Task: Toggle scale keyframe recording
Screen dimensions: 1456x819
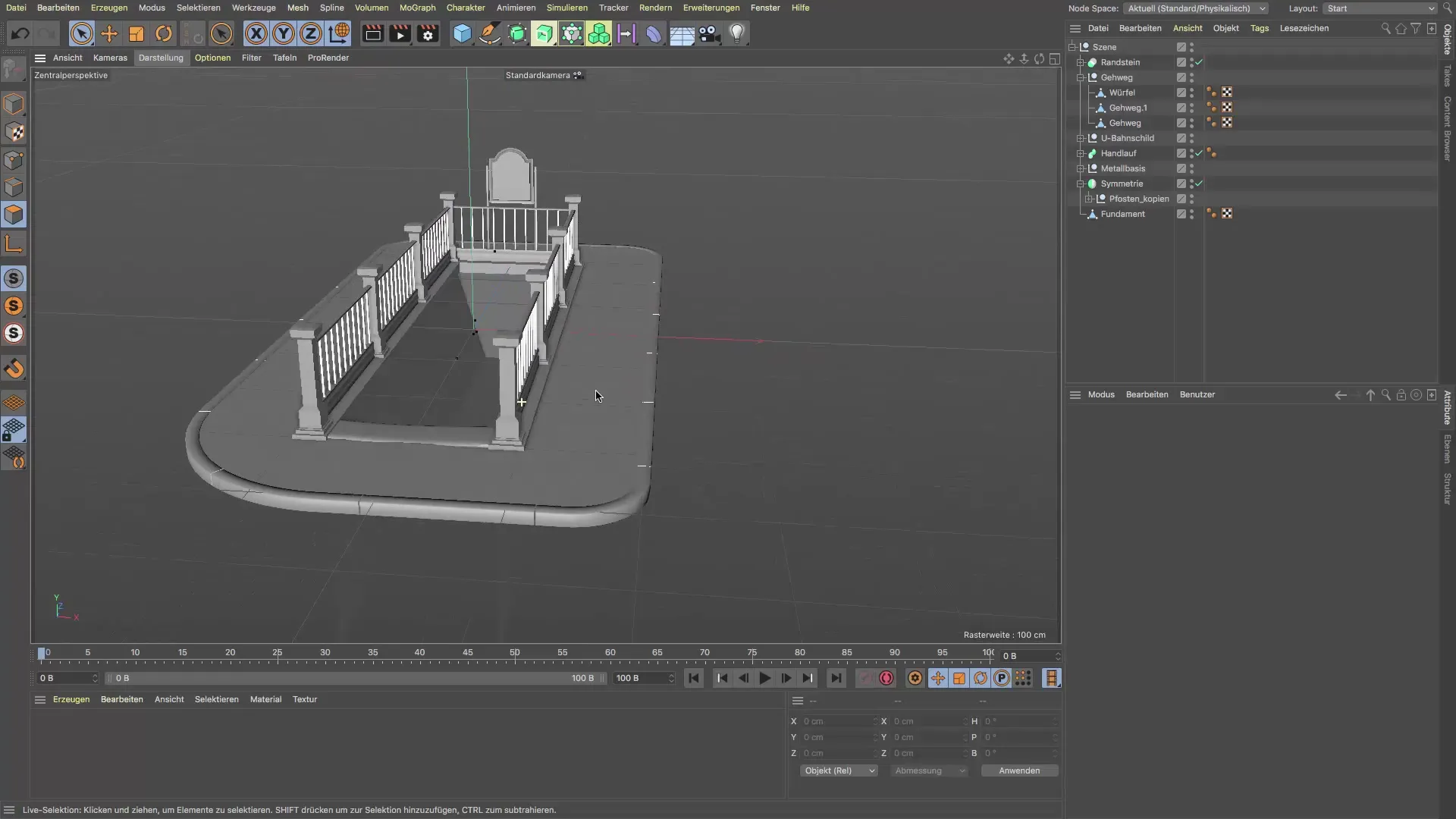Action: pyautogui.click(x=959, y=679)
